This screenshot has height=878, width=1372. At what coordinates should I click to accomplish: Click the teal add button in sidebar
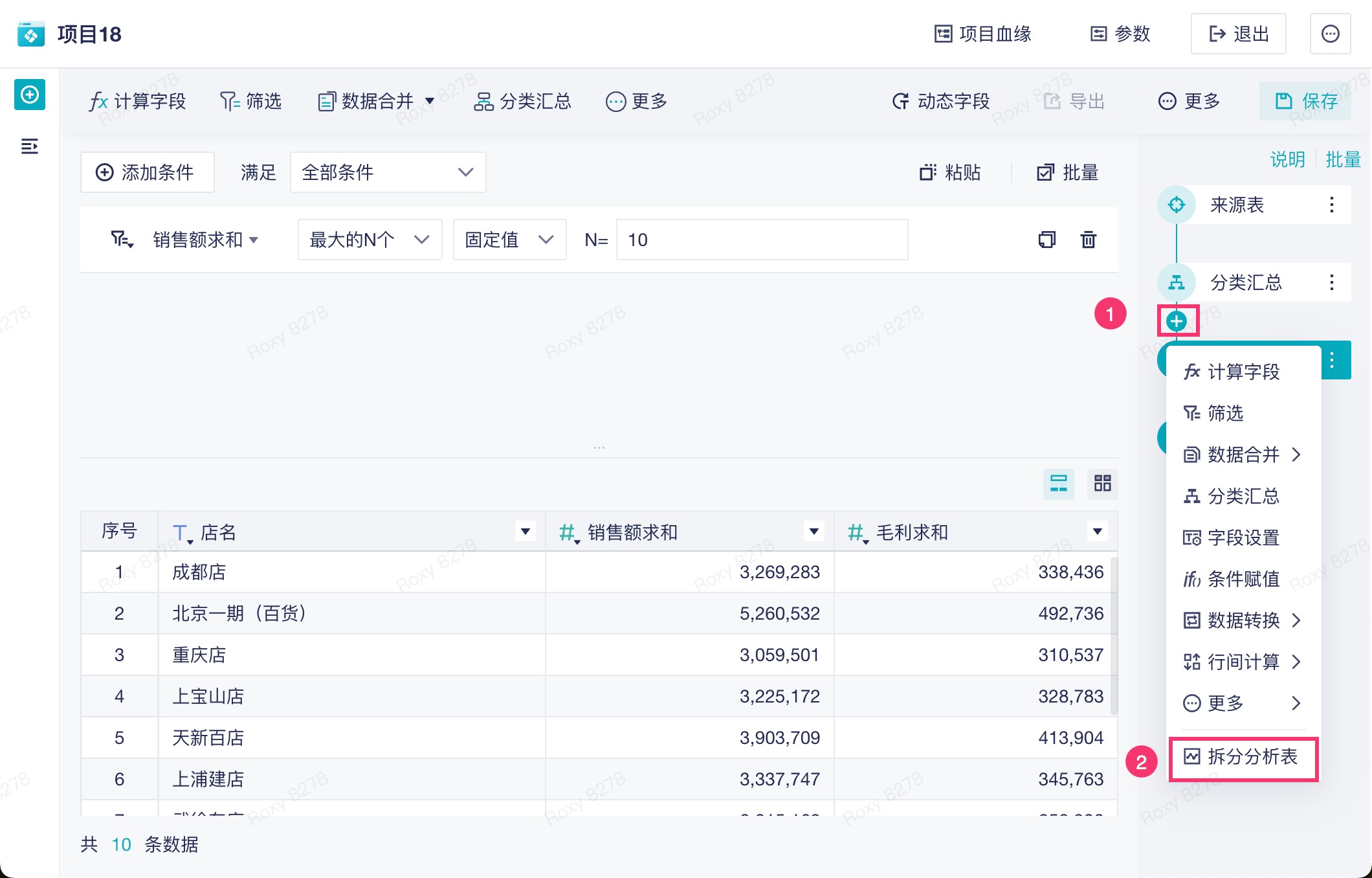(30, 95)
